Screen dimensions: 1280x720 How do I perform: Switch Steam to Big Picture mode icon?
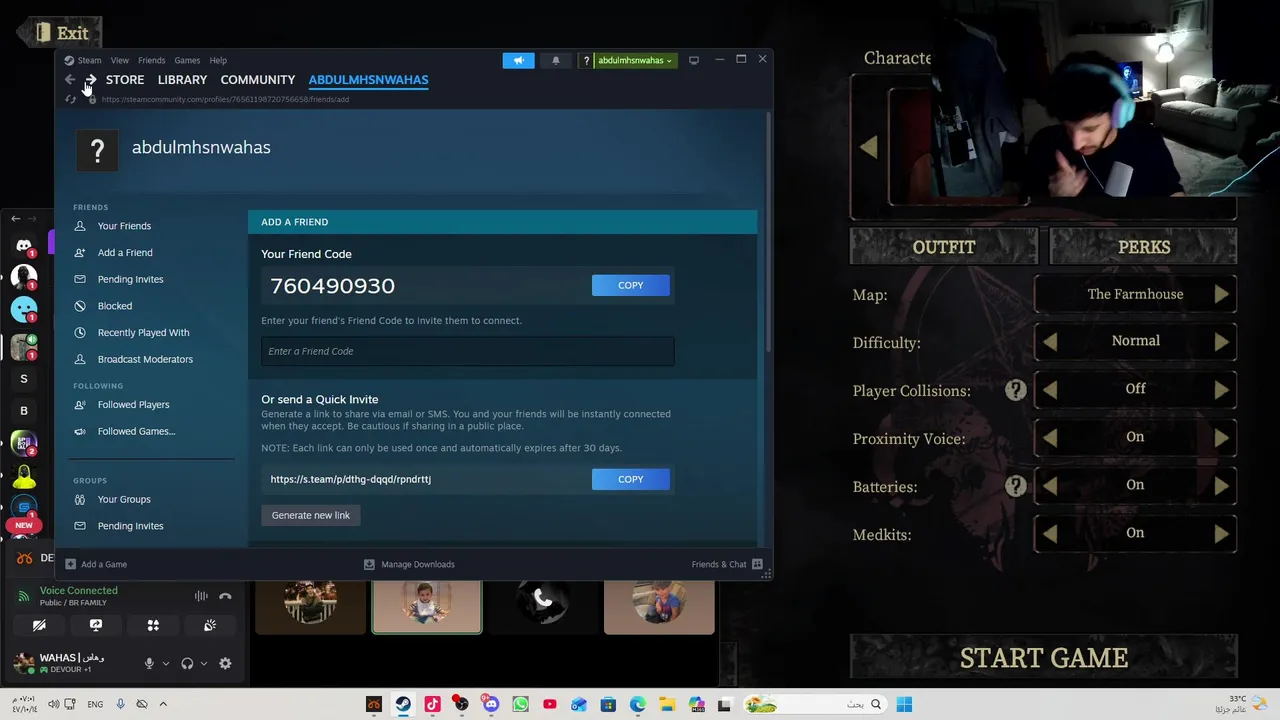(693, 60)
